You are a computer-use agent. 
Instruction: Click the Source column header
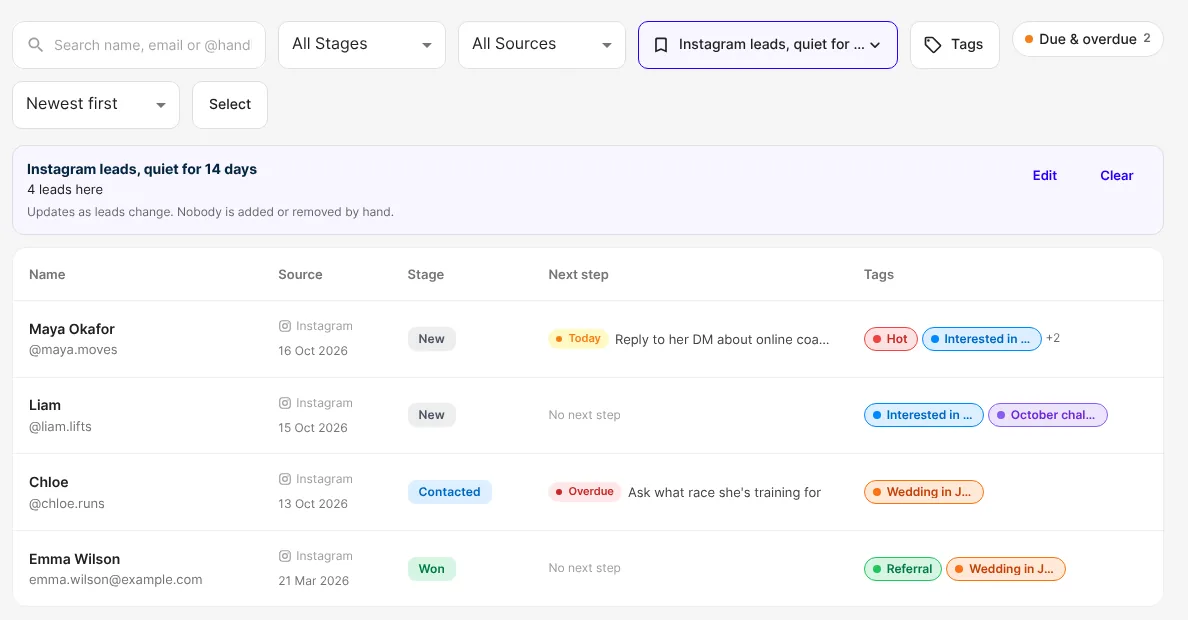tap(300, 274)
